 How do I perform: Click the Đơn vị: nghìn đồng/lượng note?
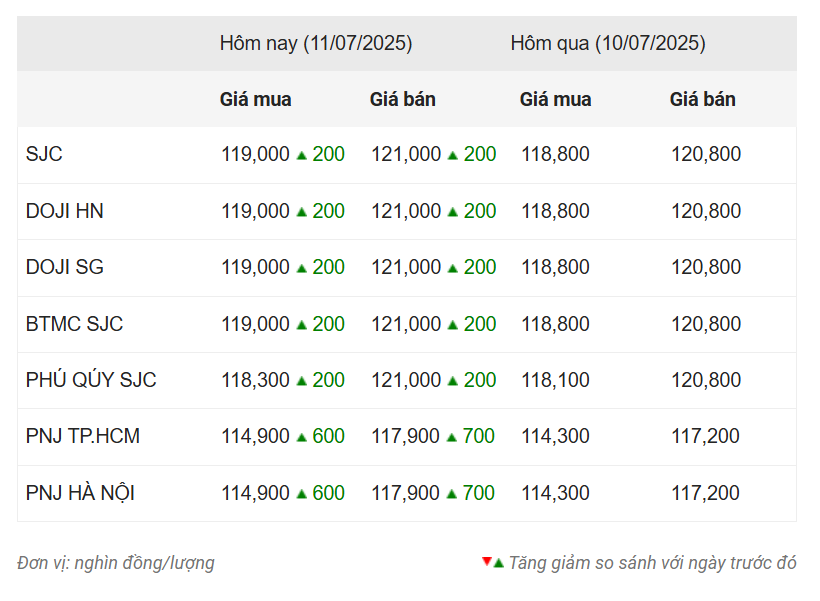point(116,563)
